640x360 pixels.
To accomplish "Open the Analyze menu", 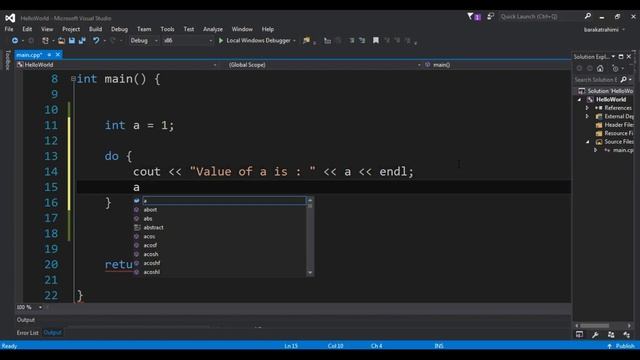I will coord(213,29).
